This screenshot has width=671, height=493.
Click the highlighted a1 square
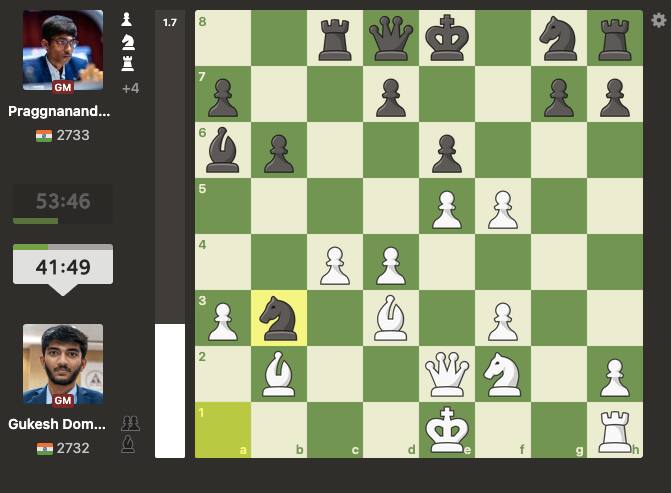(x=223, y=430)
